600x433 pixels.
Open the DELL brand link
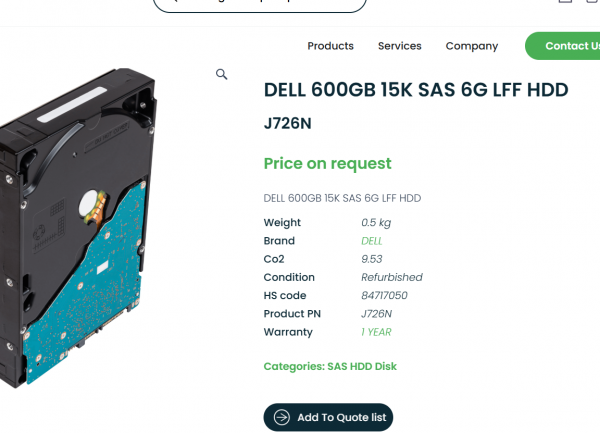tap(372, 241)
